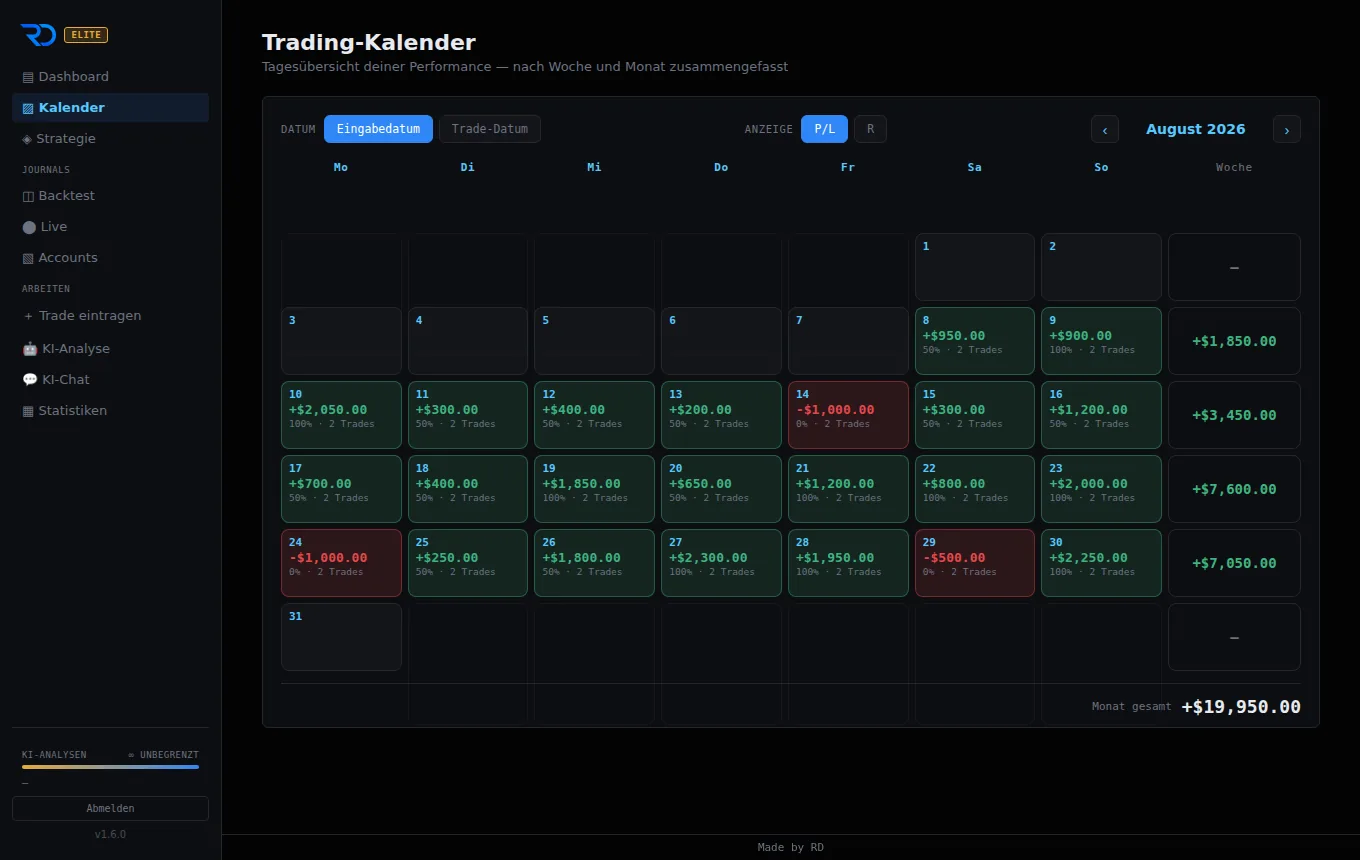Select August 23 showing +$2,000.00
The width and height of the screenshot is (1360, 860).
pyautogui.click(x=1101, y=489)
